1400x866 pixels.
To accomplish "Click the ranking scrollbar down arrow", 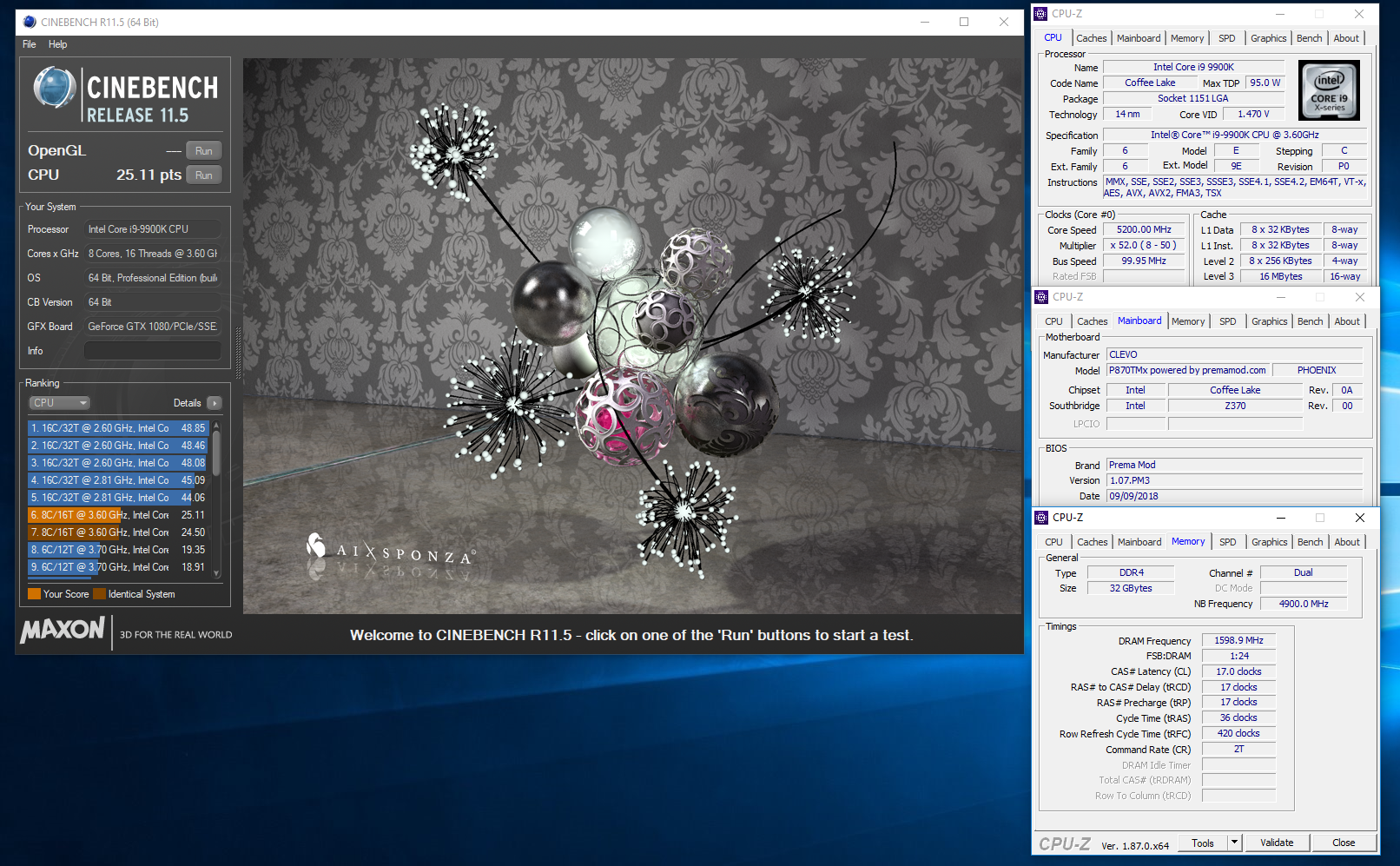I will (216, 573).
